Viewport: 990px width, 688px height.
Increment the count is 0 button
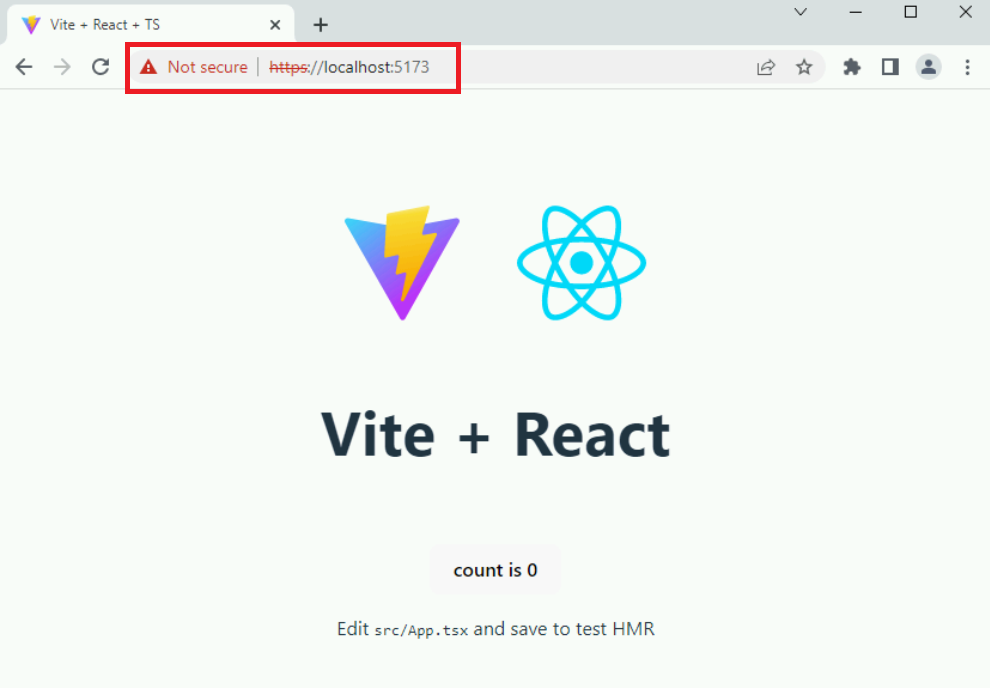[495, 570]
